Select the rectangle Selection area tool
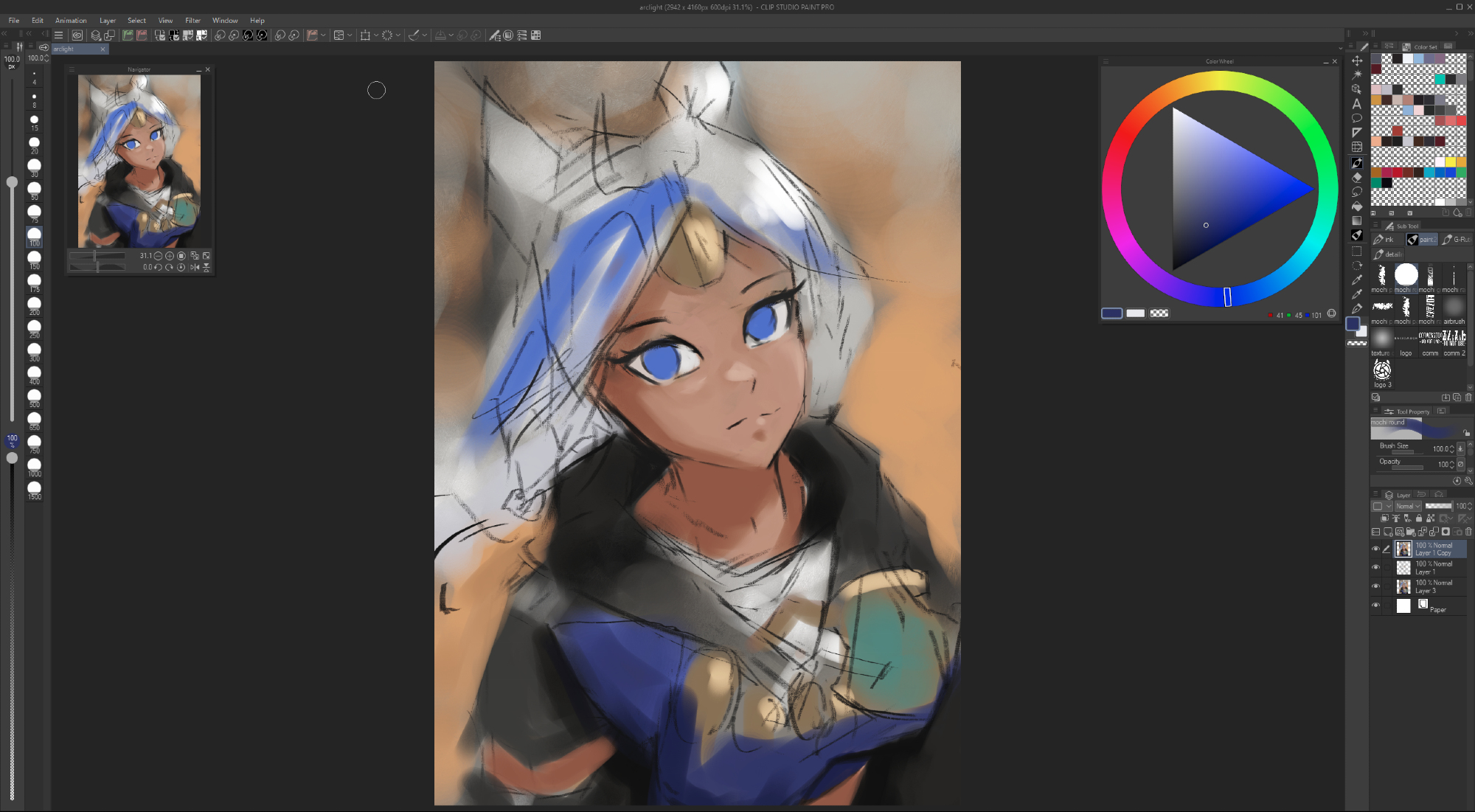This screenshot has width=1475, height=812. [x=1356, y=251]
